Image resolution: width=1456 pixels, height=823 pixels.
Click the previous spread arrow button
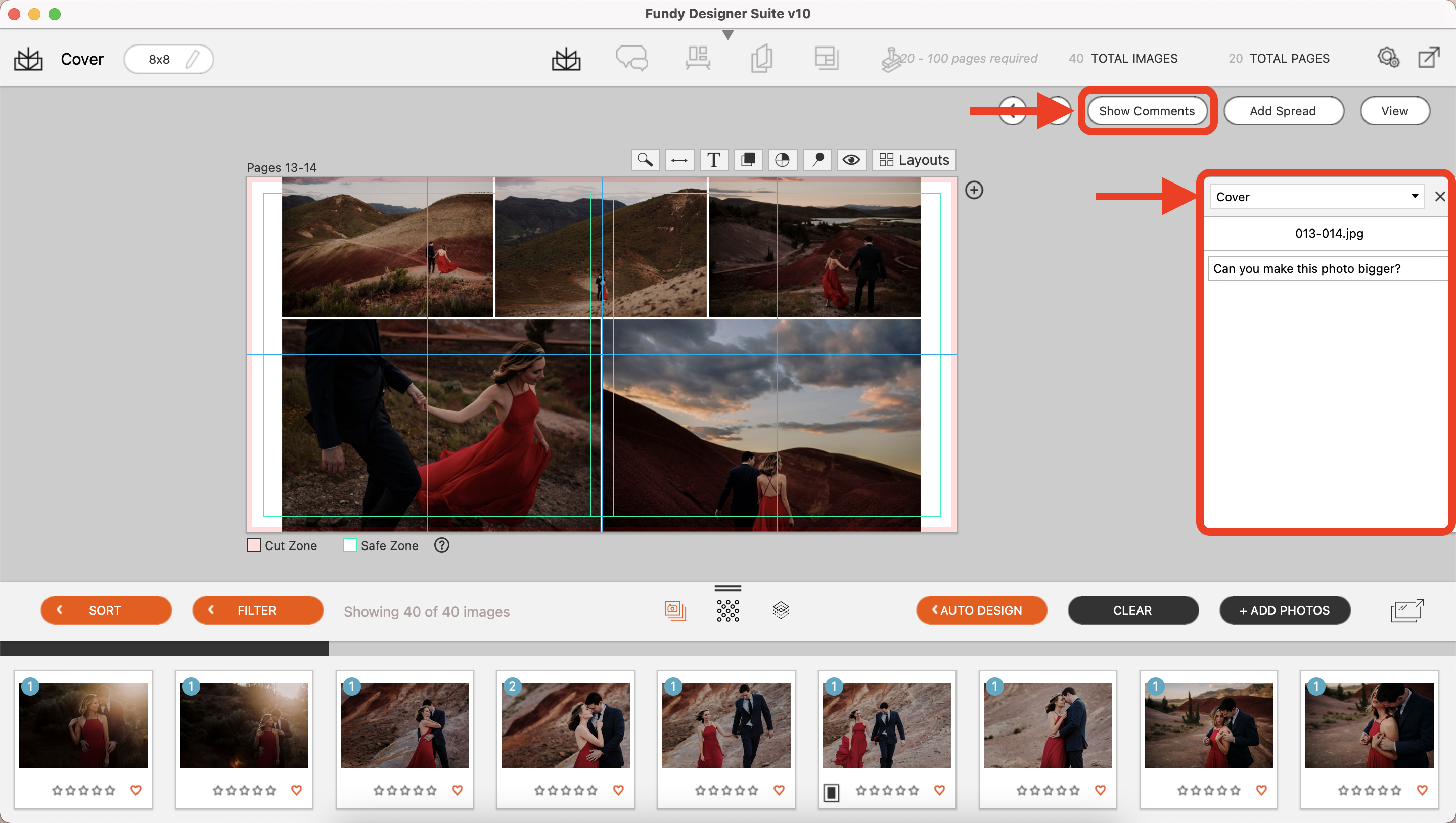(x=1012, y=111)
